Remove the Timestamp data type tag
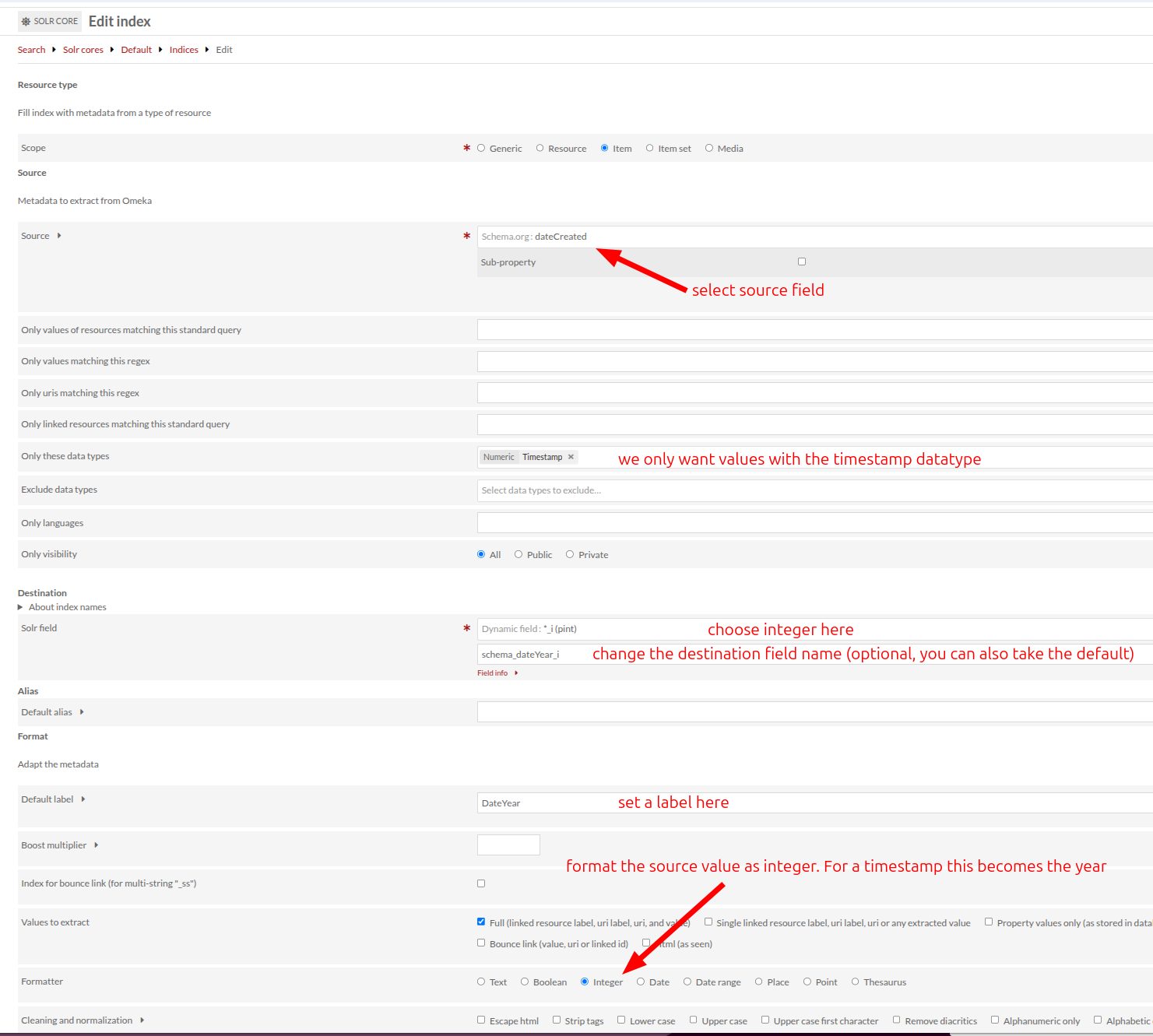 571,457
